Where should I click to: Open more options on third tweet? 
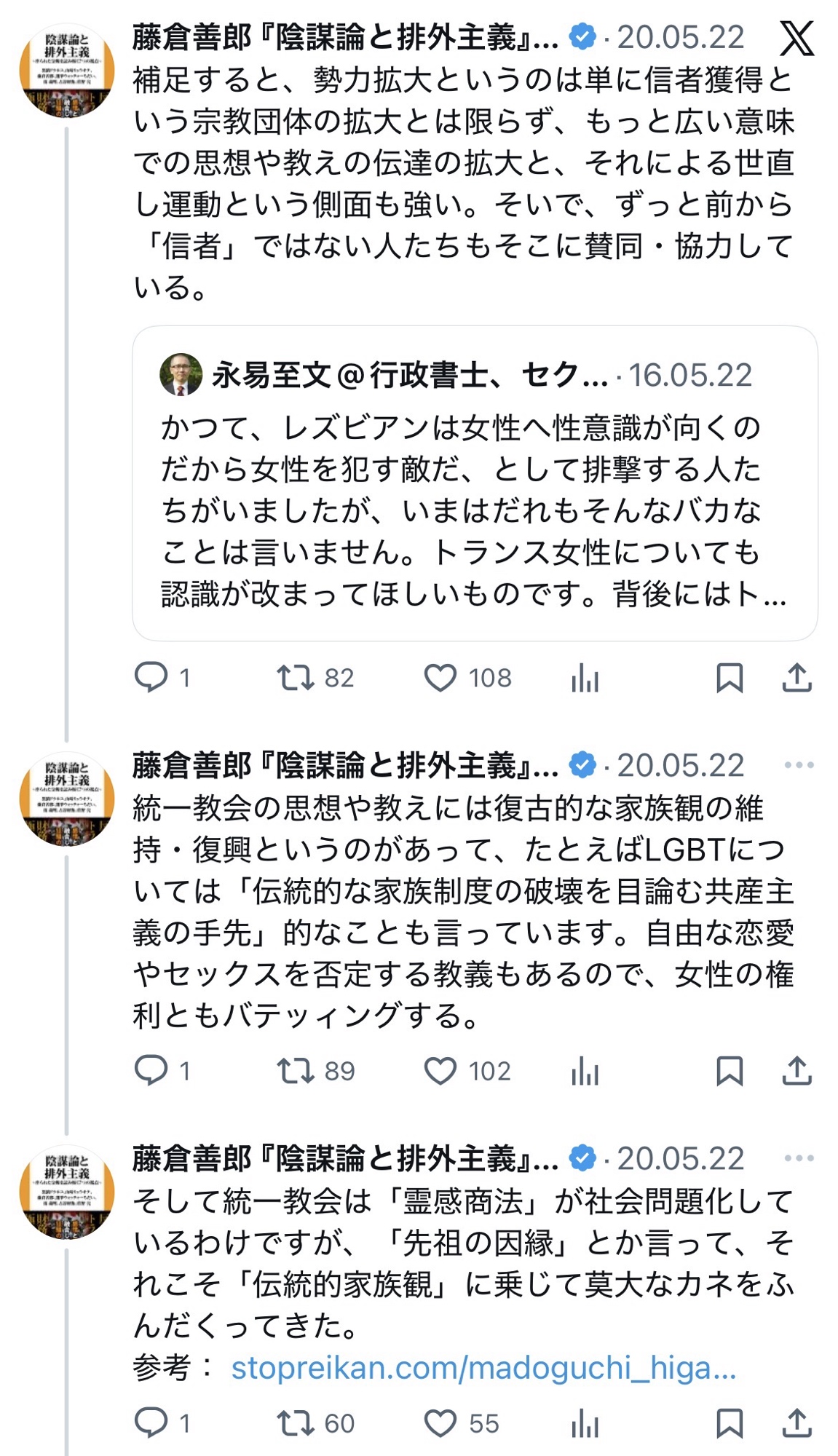[799, 1158]
